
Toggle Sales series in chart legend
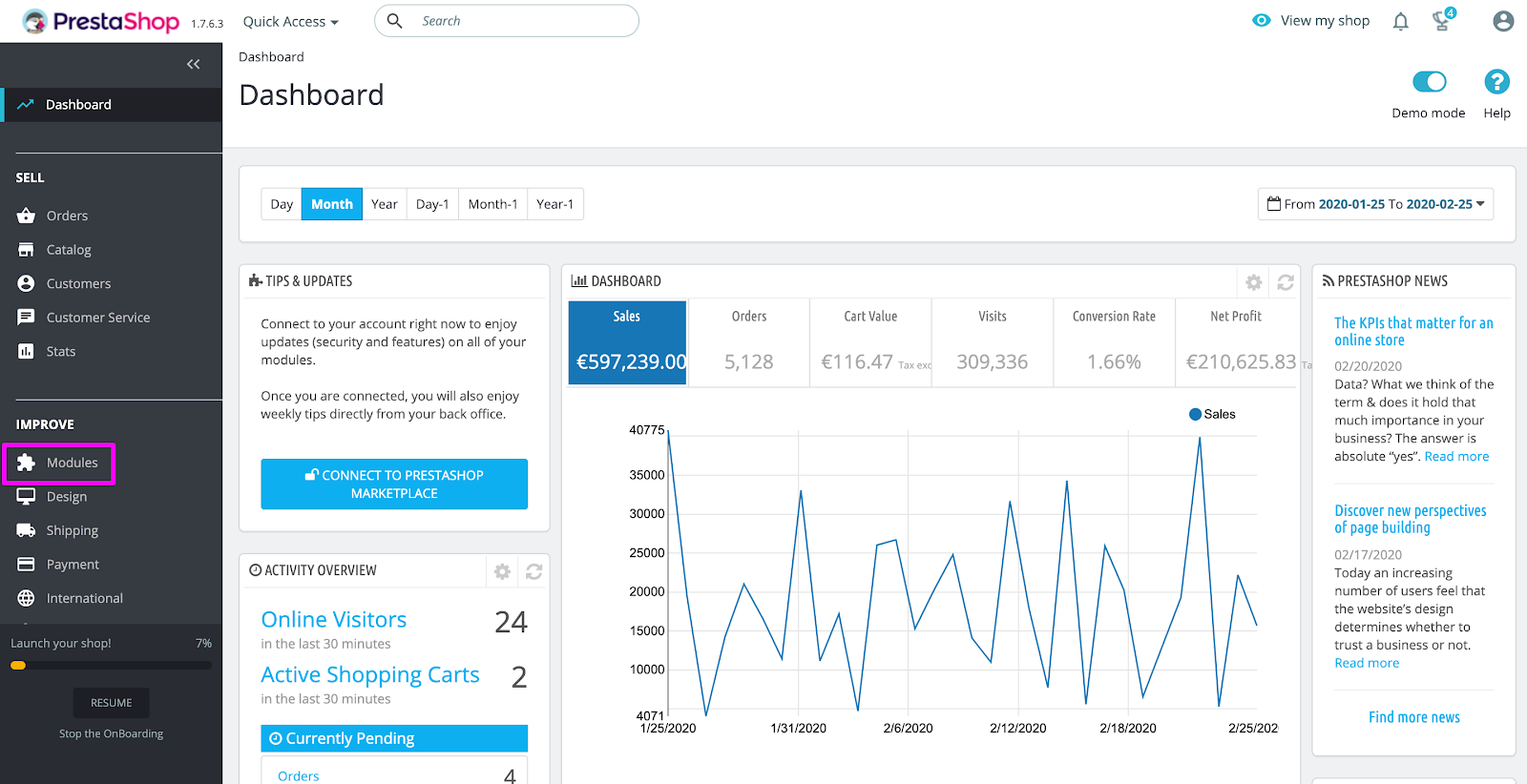1212,414
